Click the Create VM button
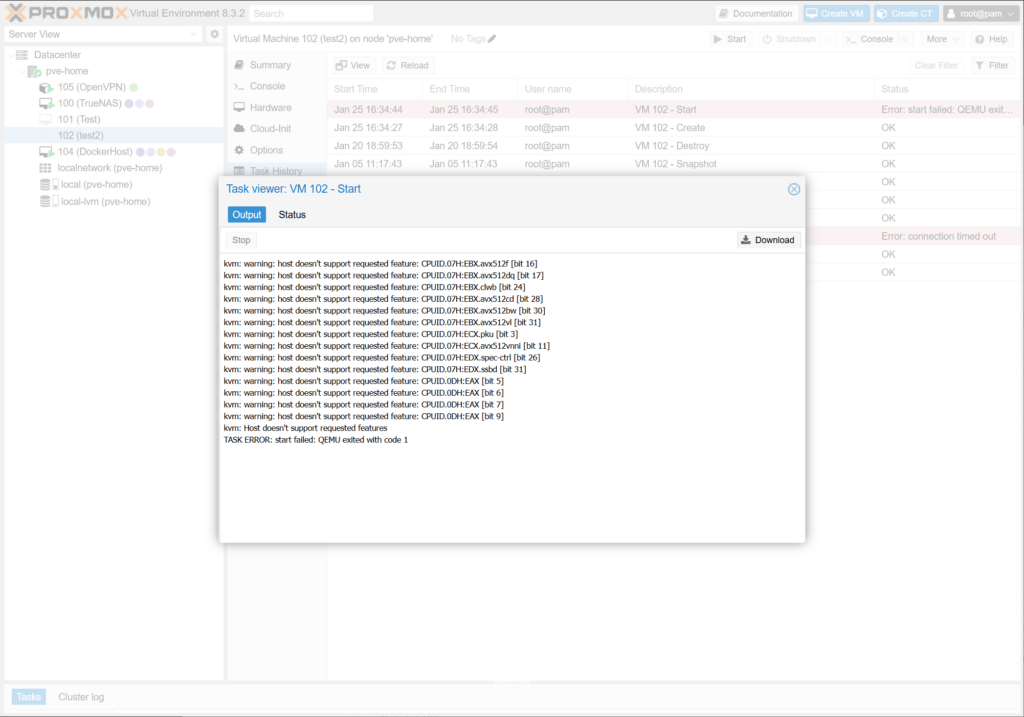The height and width of the screenshot is (717, 1024). pos(836,14)
